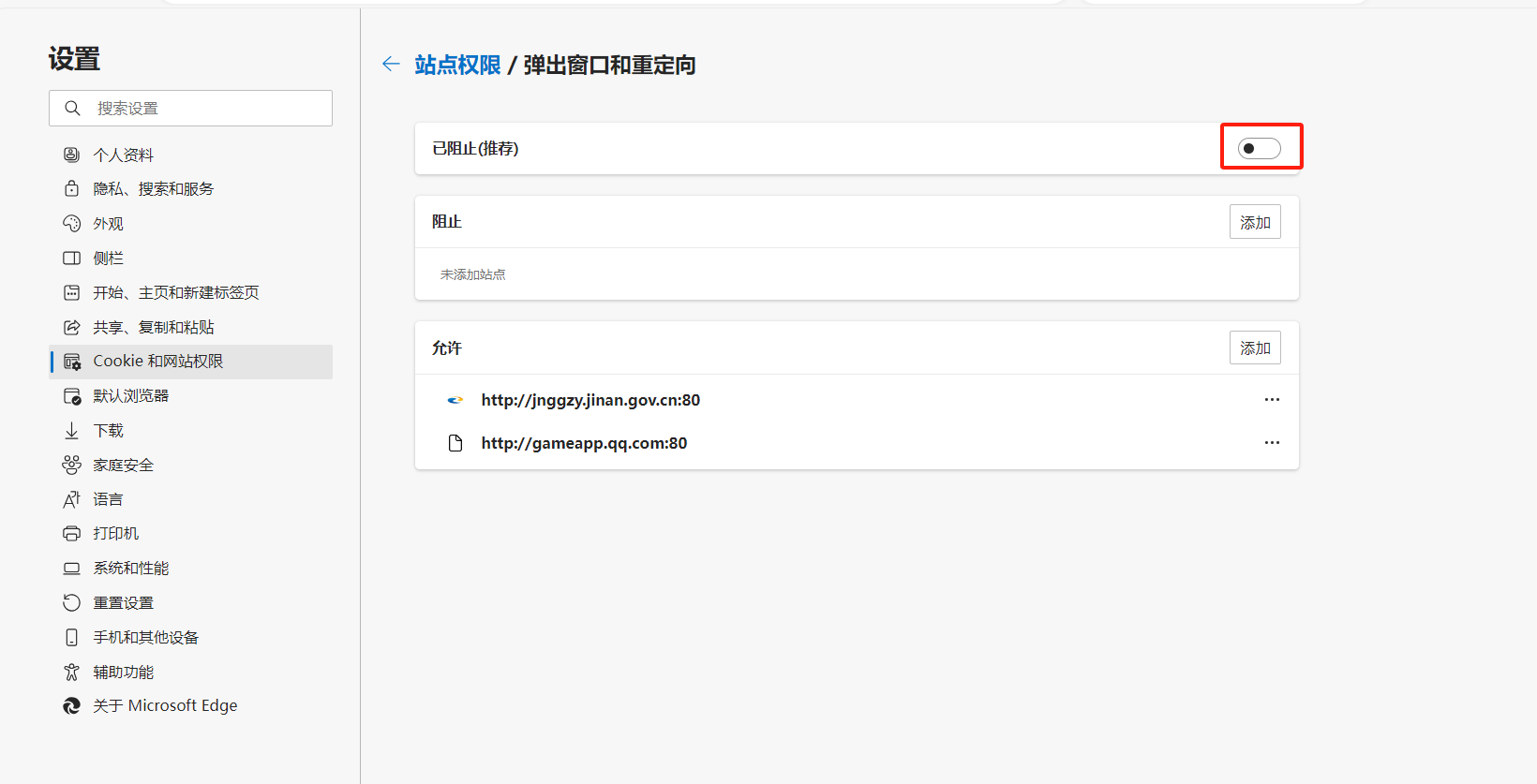This screenshot has width=1537, height=784.
Task: Click the 站点权限 breadcrumb link
Action: point(457,65)
